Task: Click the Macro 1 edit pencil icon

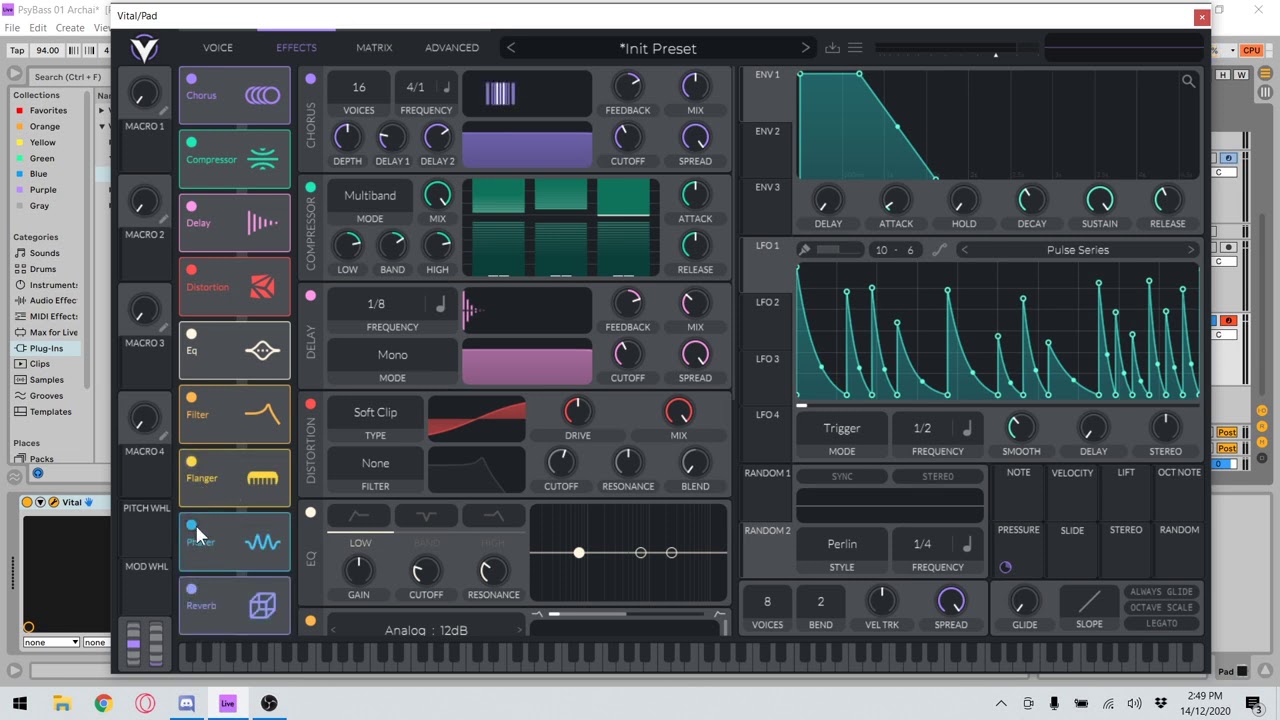Action: pos(164,111)
